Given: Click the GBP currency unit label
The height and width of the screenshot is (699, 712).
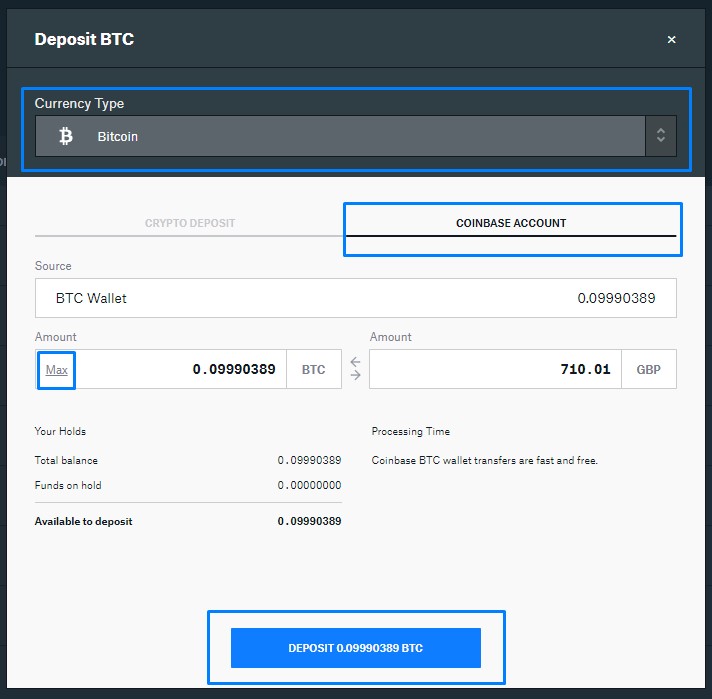Looking at the screenshot, I should [648, 370].
